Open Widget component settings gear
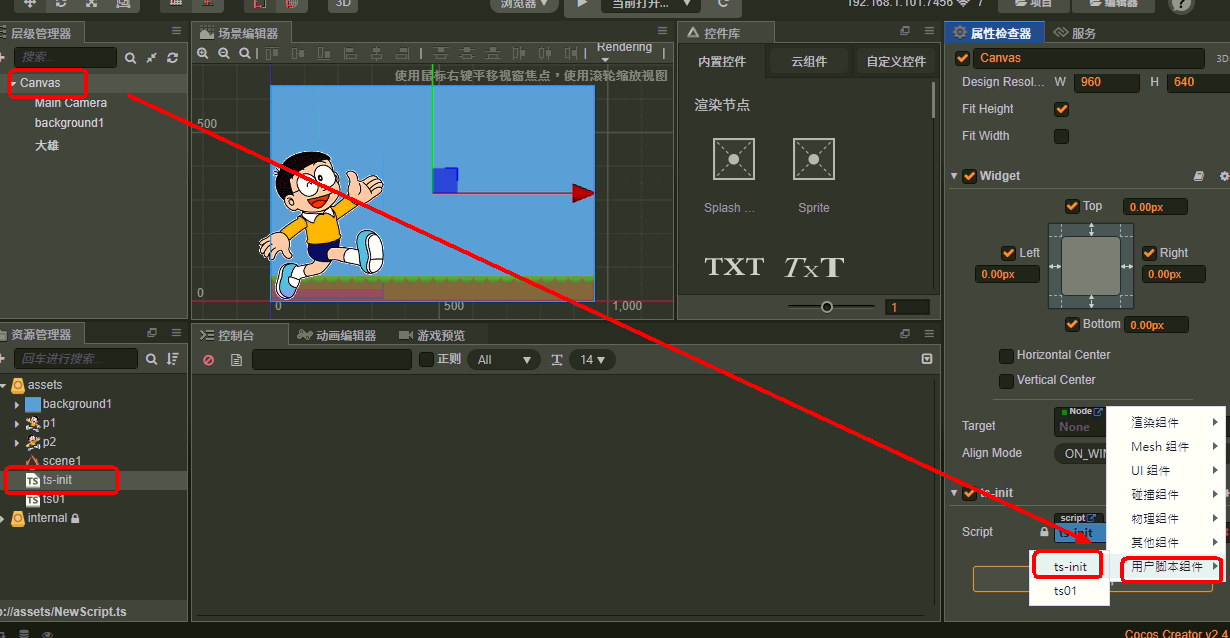Viewport: 1230px width, 638px height. (x=1224, y=176)
